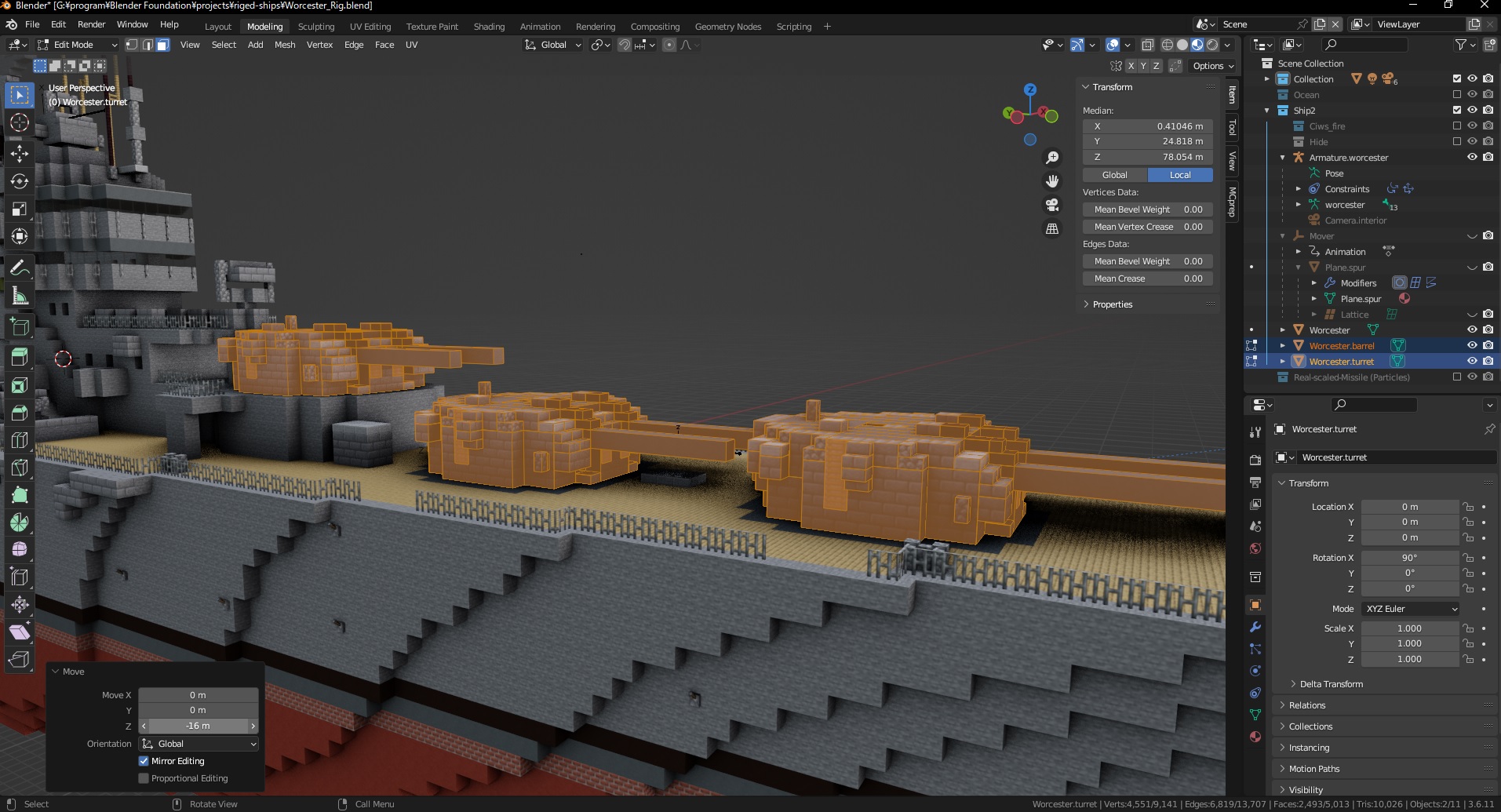Enable the Proportional Editing checkbox
1501x812 pixels.
pyautogui.click(x=144, y=778)
